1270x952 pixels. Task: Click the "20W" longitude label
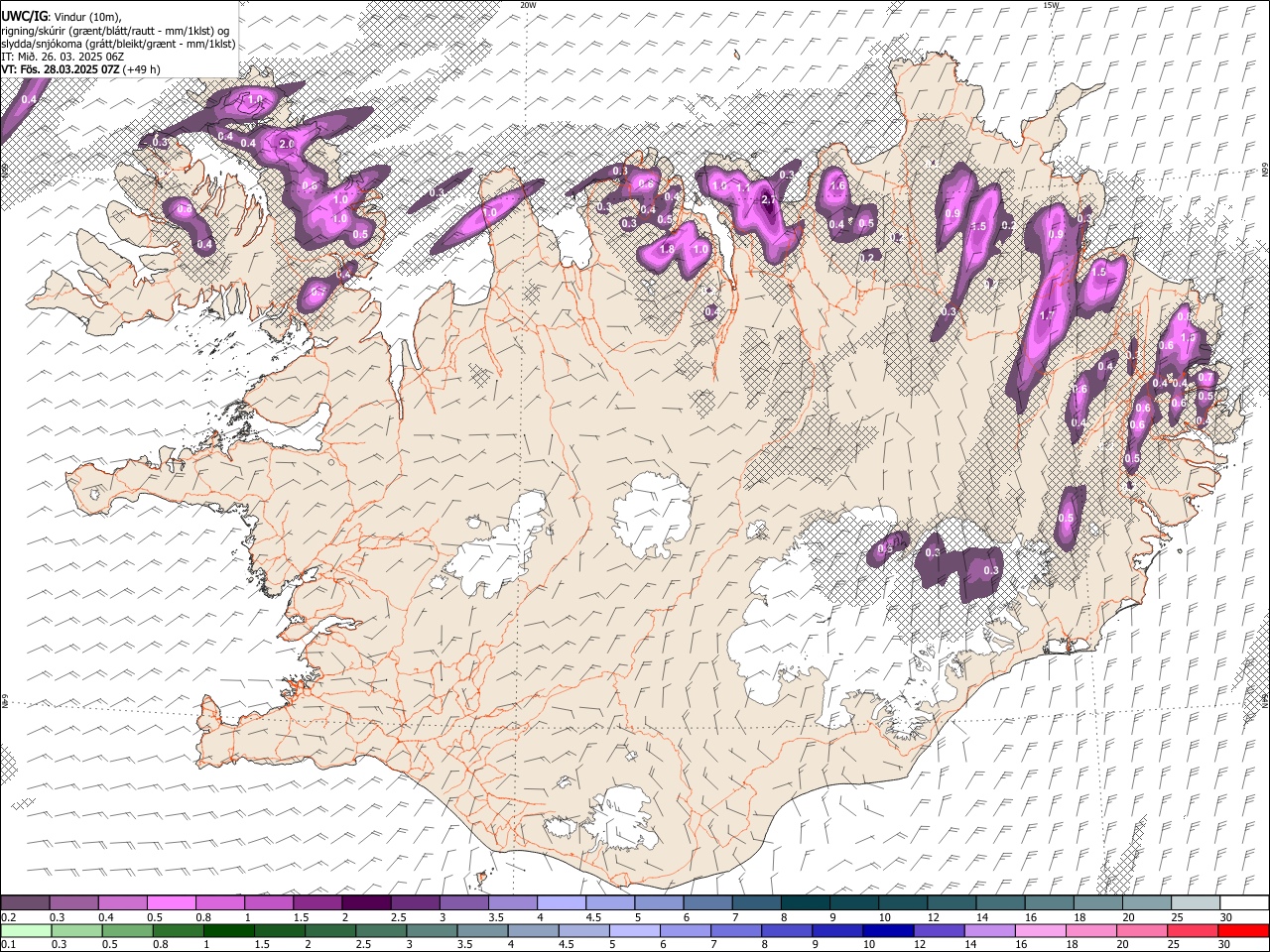tap(528, 5)
